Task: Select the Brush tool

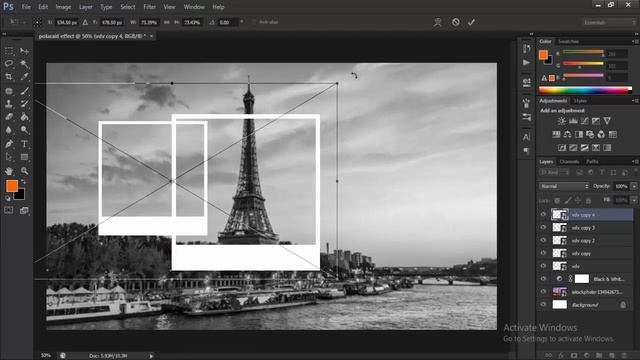Action: (x=24, y=91)
